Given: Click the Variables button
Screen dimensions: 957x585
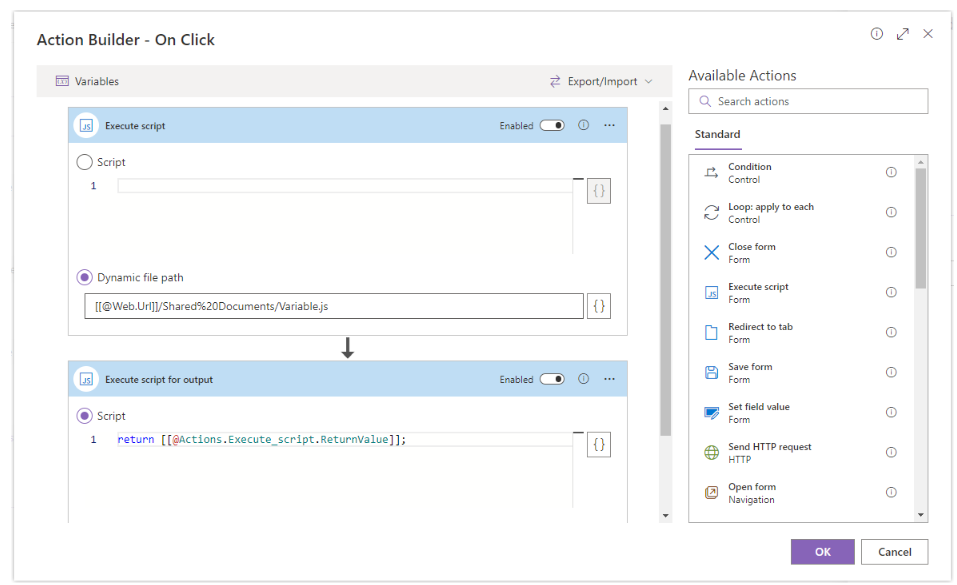Looking at the screenshot, I should (x=87, y=81).
